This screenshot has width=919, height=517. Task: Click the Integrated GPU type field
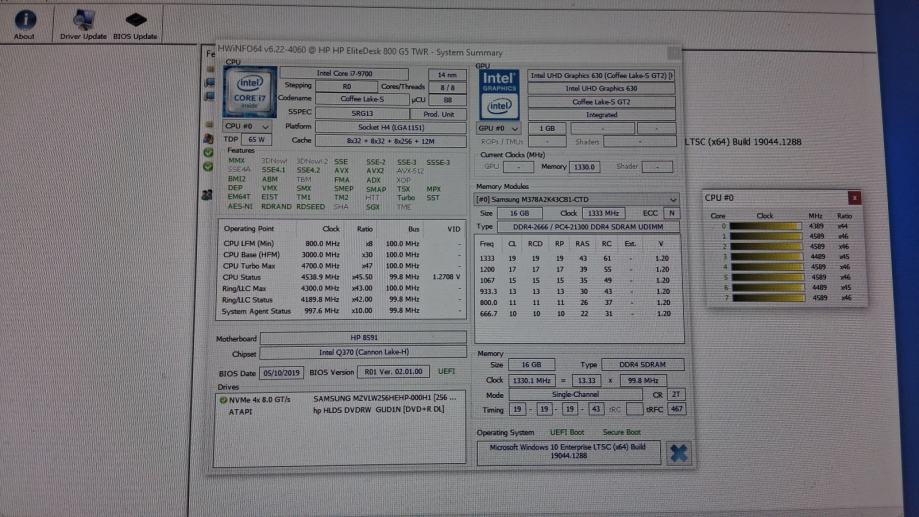click(601, 115)
